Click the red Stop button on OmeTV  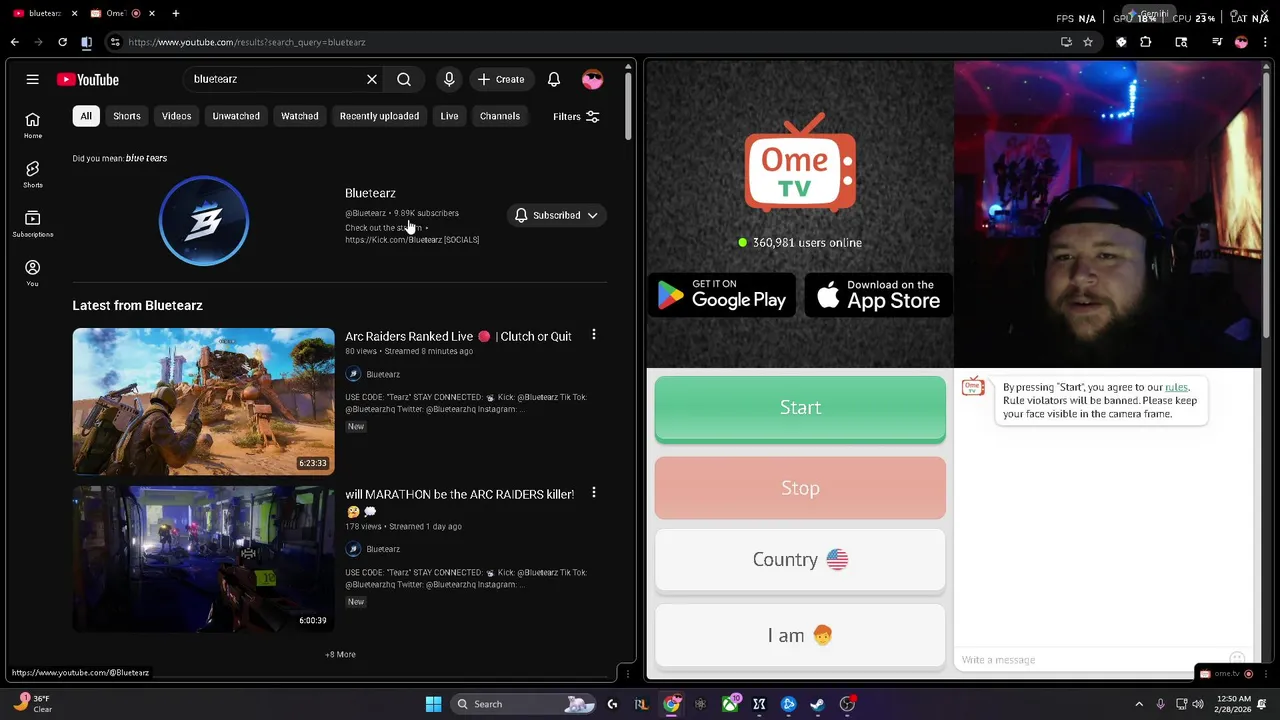pyautogui.click(x=800, y=488)
